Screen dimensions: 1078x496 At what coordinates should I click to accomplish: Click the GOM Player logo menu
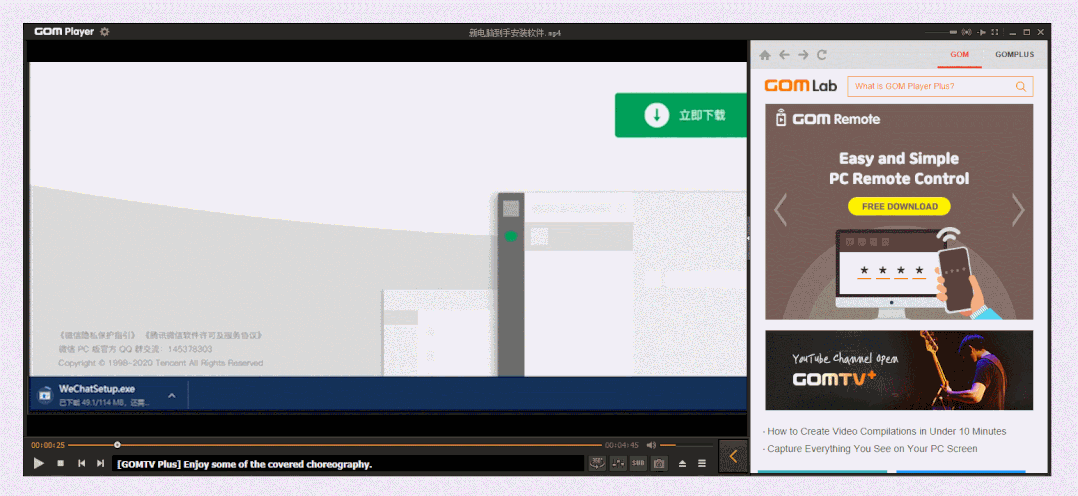64,32
